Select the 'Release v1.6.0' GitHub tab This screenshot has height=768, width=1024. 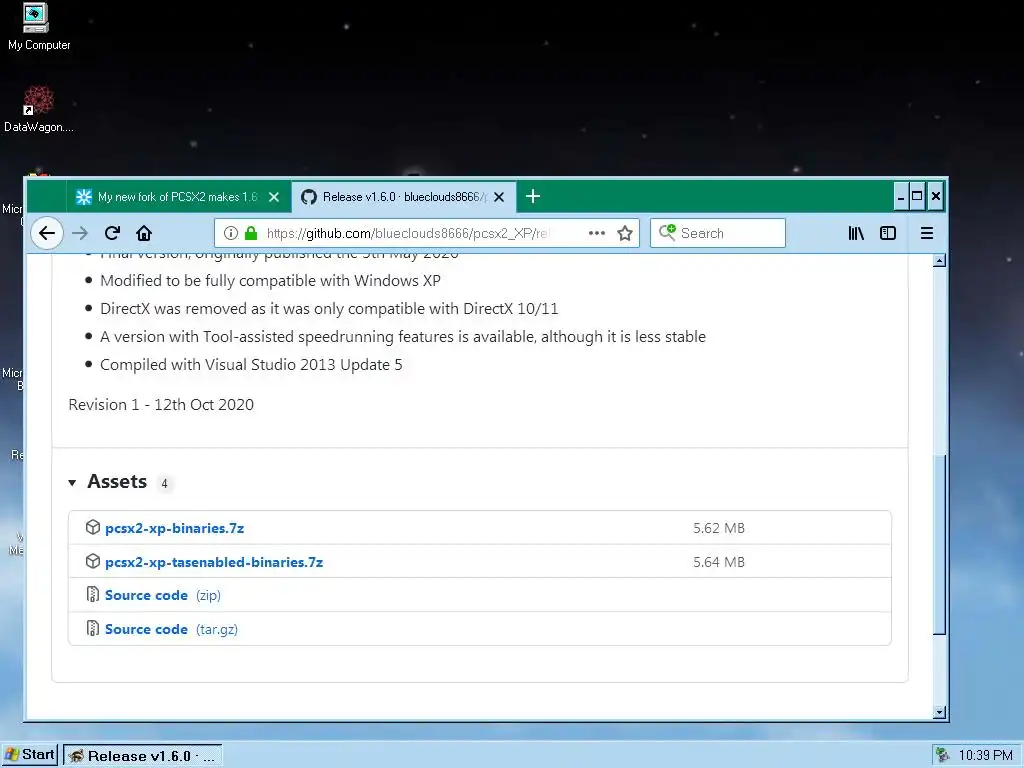pyautogui.click(x=404, y=197)
